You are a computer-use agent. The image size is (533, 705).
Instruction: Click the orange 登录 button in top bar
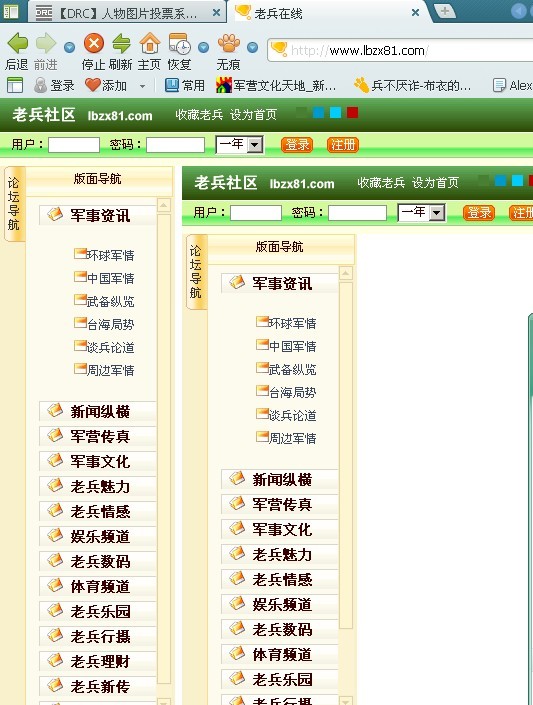coord(297,145)
